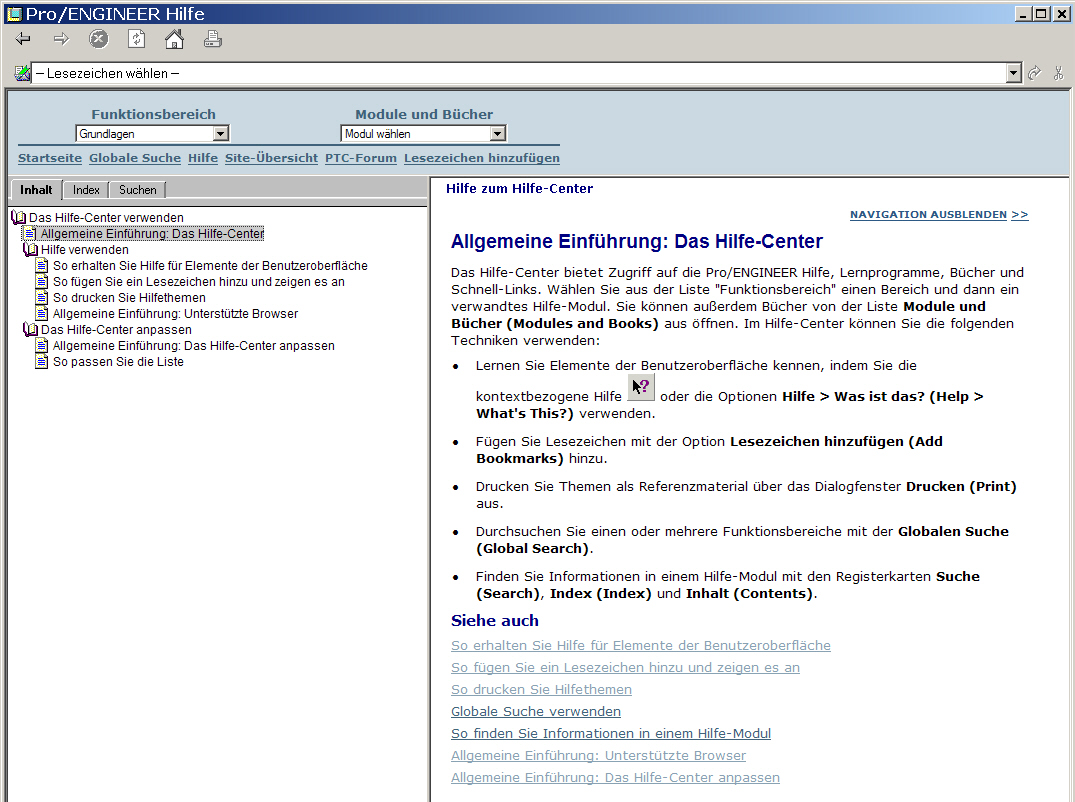Follow See-also link So fügen Sie ein Lesezeichen hinzu
Viewport: 1075px width, 802px height.
click(x=625, y=667)
